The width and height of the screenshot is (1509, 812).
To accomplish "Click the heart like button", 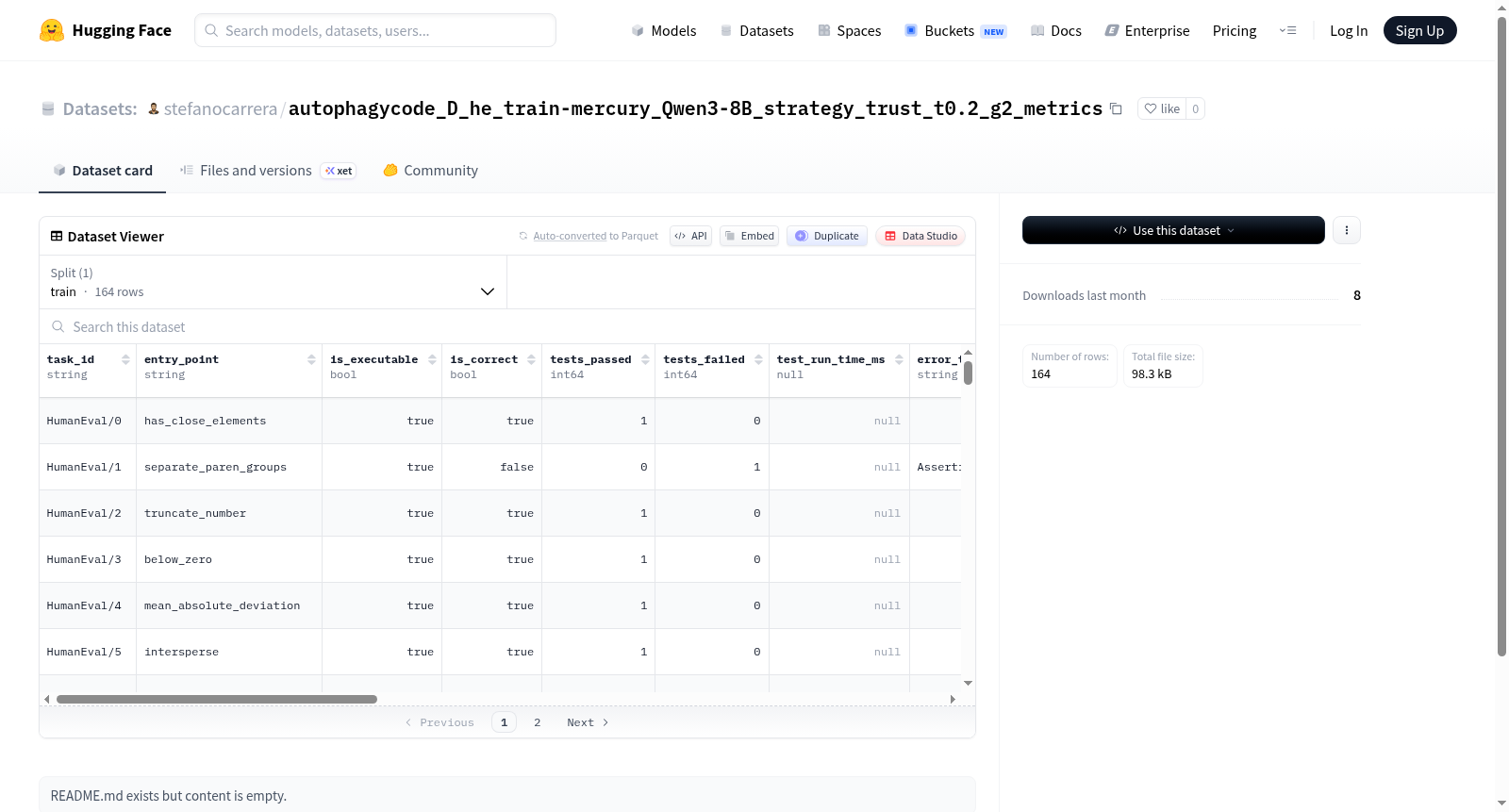I will [x=1162, y=108].
